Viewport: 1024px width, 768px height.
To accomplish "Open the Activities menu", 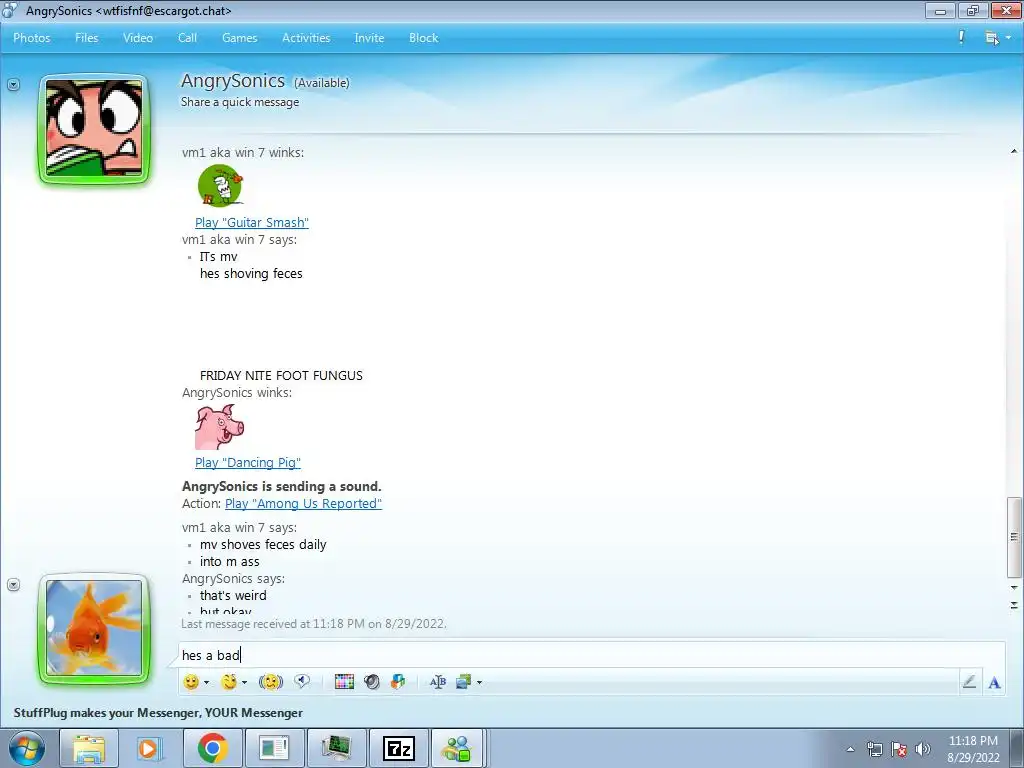I will [x=306, y=38].
